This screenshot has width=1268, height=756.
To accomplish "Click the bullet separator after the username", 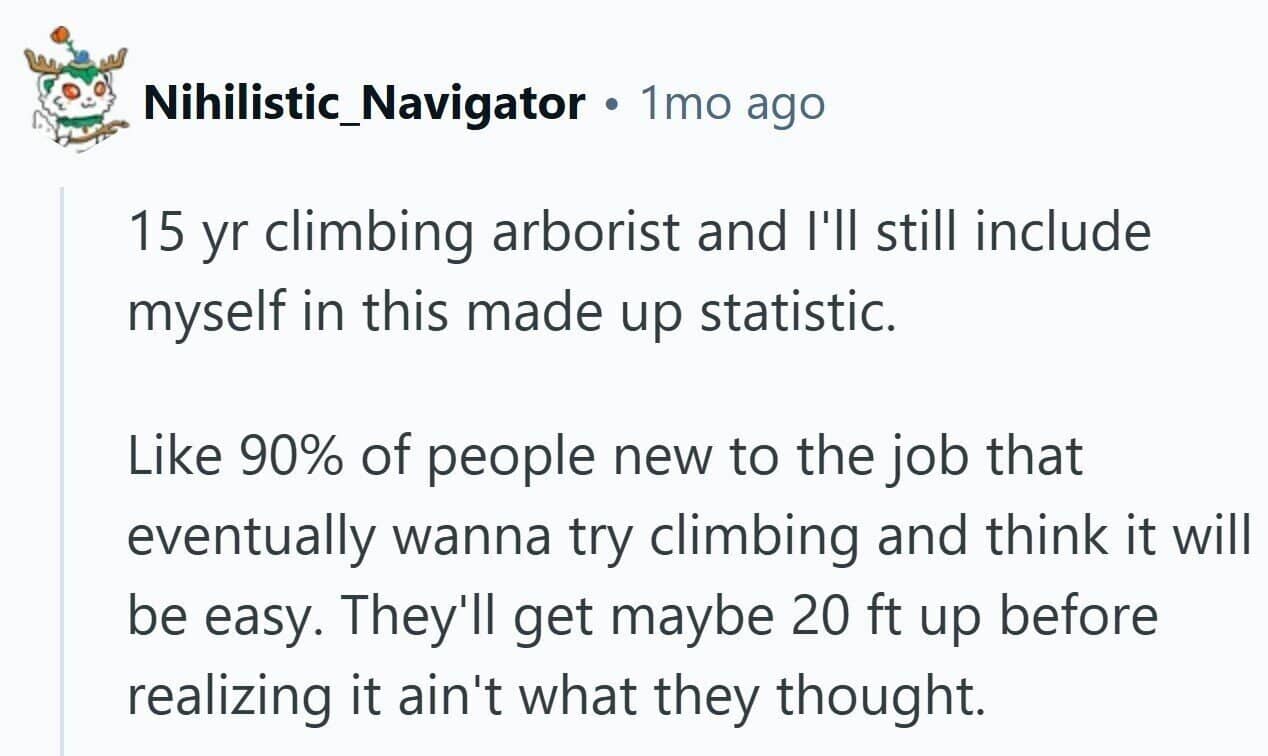I will pos(611,104).
